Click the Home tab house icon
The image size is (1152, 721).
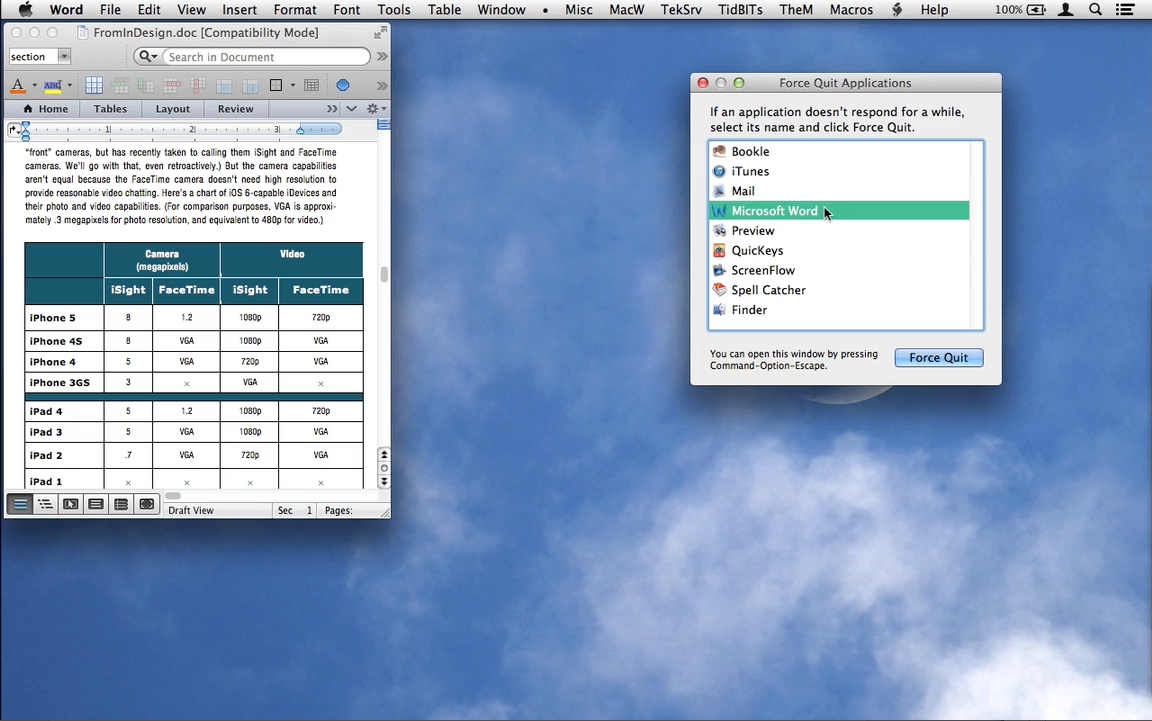click(x=28, y=109)
